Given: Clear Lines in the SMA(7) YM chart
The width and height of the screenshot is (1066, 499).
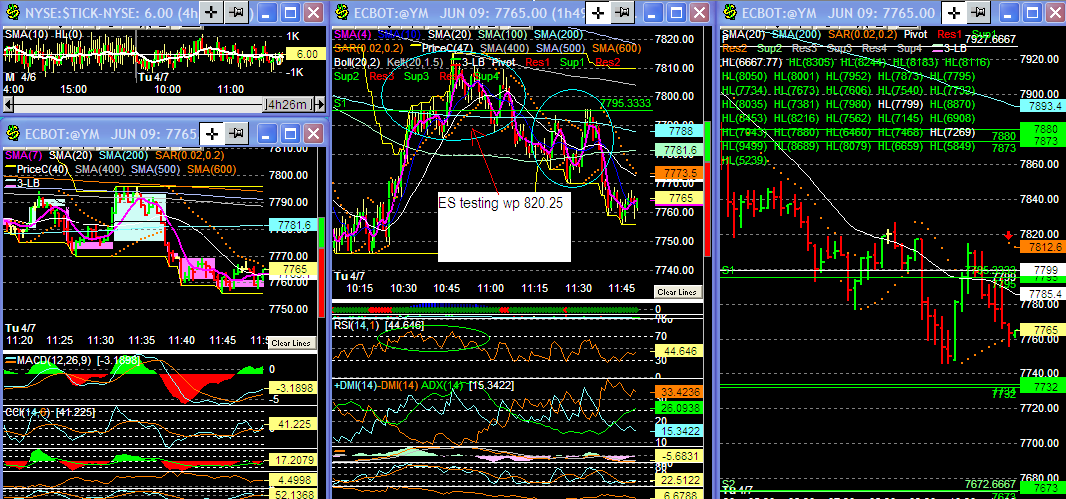Looking at the screenshot, I should coord(291,343).
